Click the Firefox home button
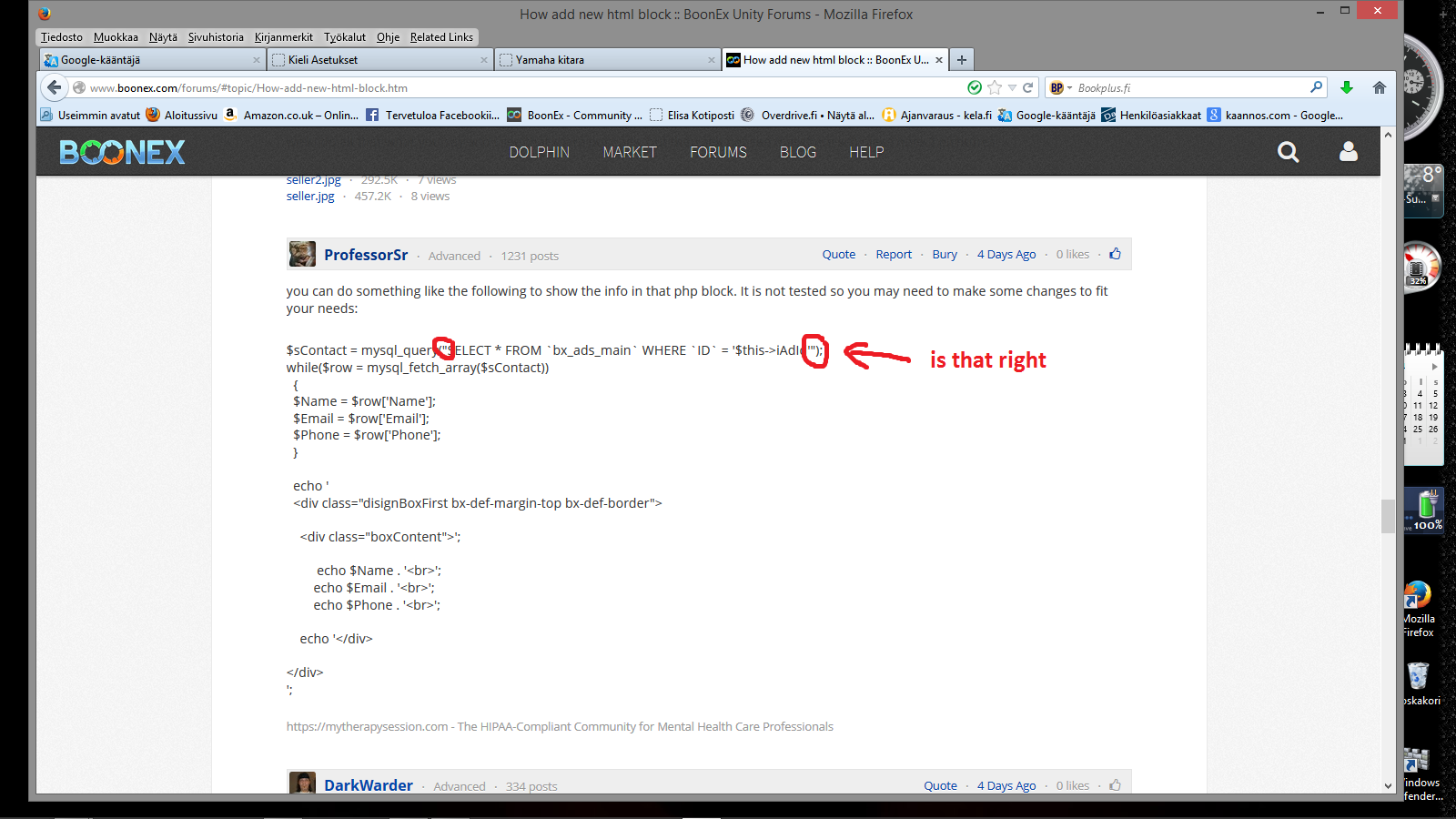 pos(1379,88)
